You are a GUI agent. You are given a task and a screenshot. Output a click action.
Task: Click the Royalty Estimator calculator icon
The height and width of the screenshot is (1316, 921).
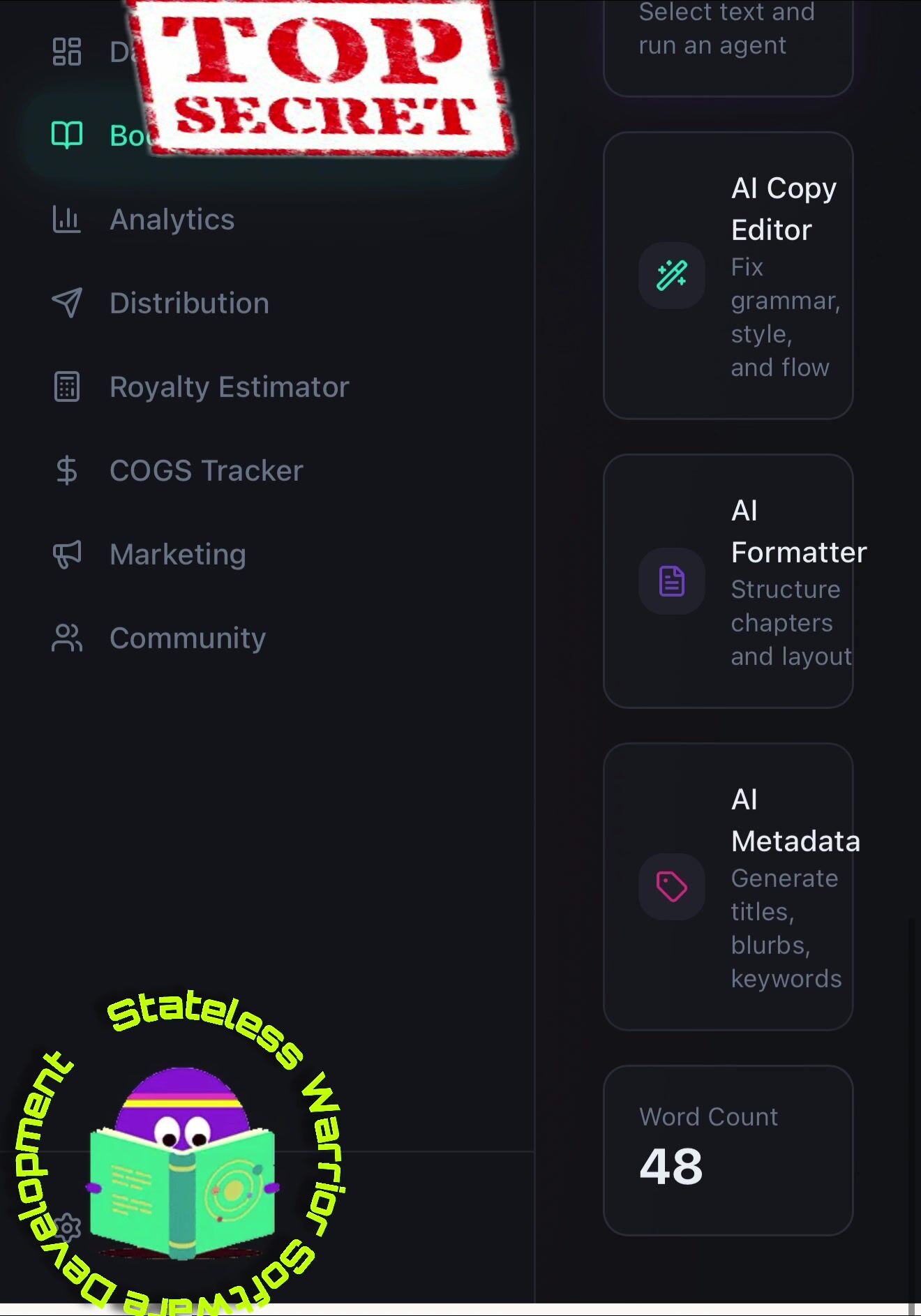tap(67, 387)
